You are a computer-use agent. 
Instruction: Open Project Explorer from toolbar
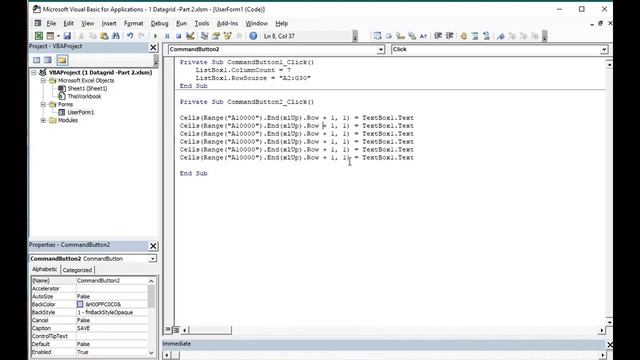click(x=204, y=36)
